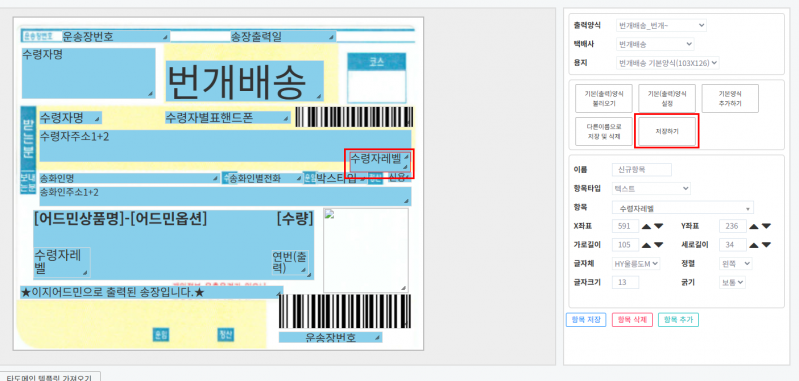Click the 항목 삭제 button
Image resolution: width=799 pixels, height=381 pixels.
point(632,320)
